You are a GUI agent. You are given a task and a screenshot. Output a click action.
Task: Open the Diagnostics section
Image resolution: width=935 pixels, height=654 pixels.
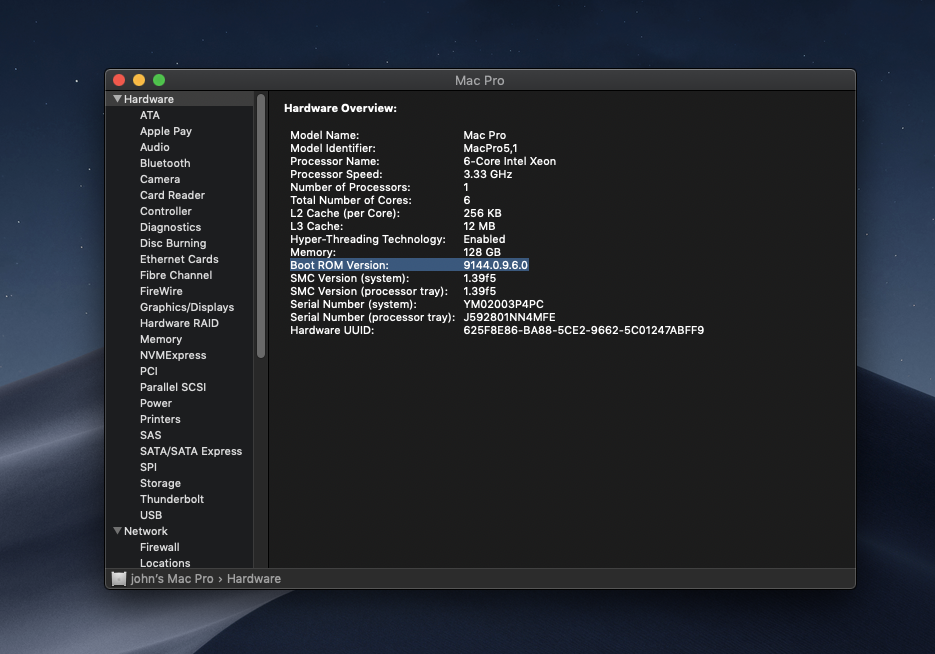click(171, 227)
